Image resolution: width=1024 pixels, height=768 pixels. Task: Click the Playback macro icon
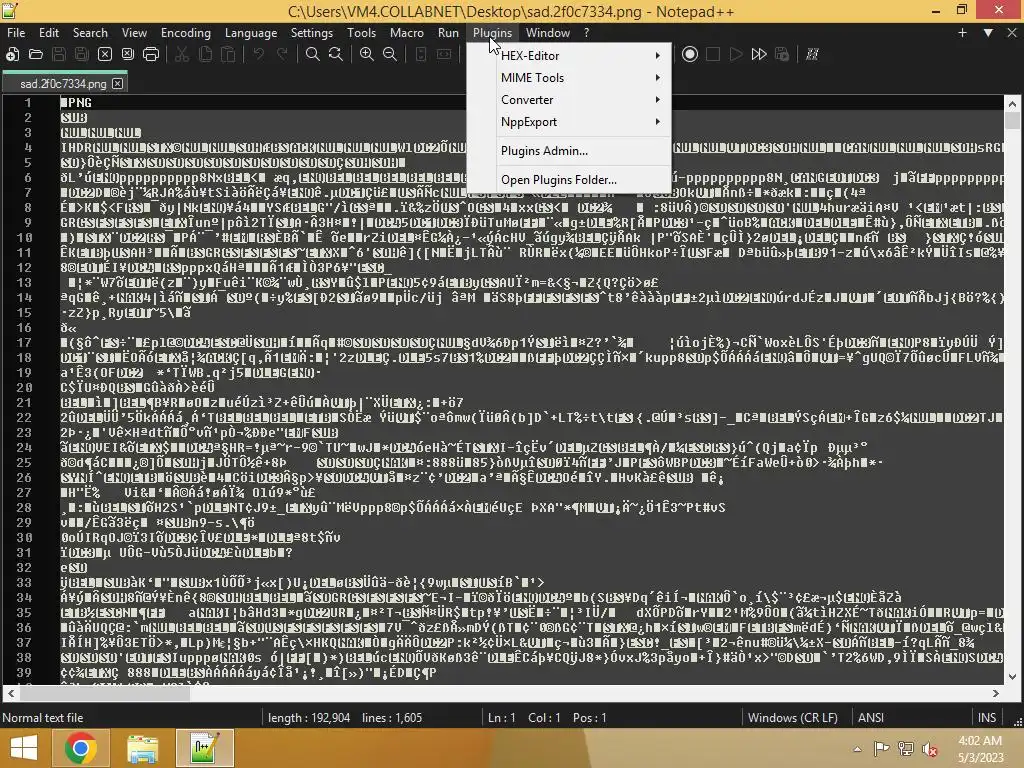tap(736, 54)
